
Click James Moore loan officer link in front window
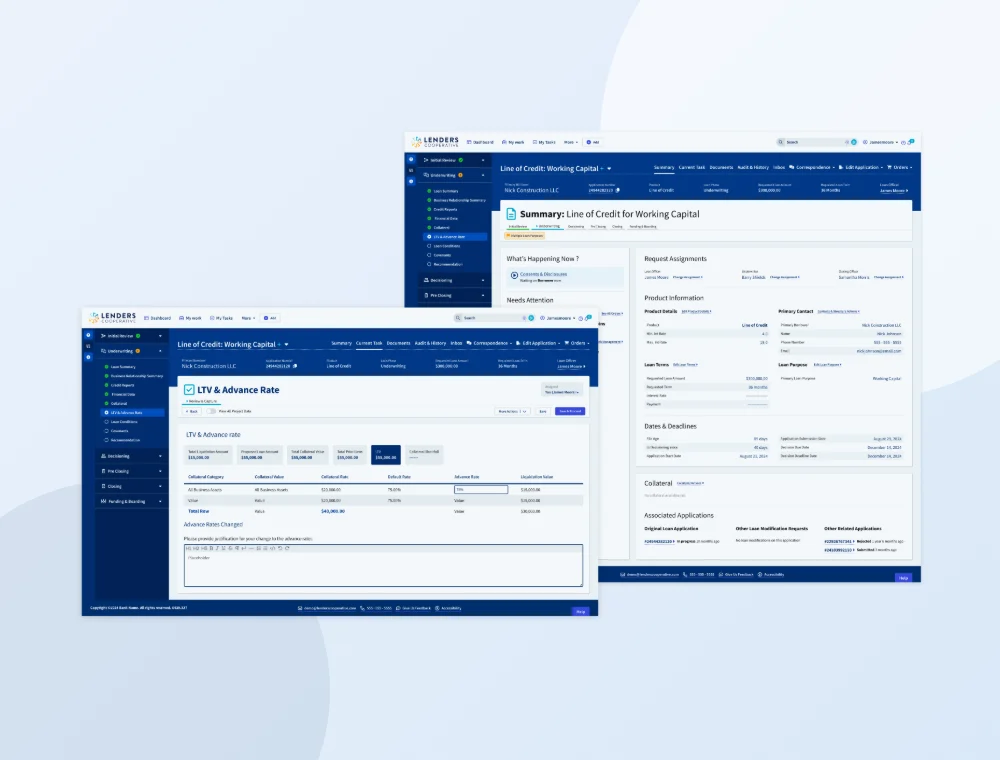click(x=571, y=367)
